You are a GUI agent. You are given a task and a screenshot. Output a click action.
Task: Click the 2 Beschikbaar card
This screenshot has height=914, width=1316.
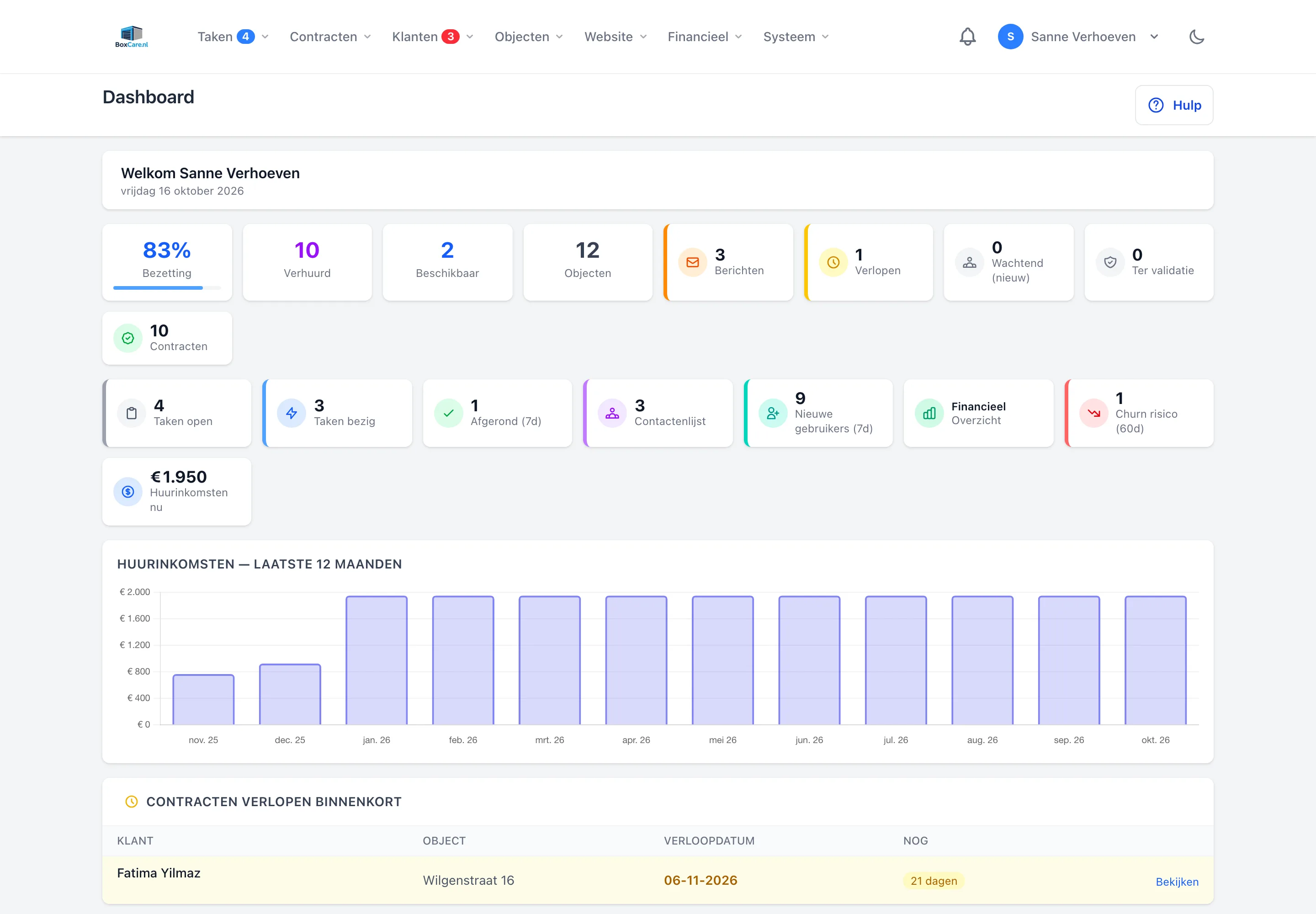tap(447, 262)
